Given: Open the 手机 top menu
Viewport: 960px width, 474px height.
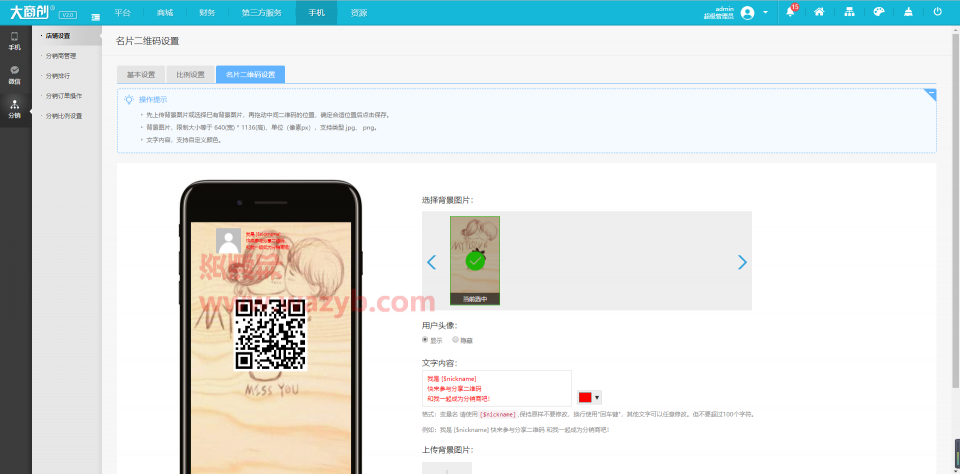Looking at the screenshot, I should [317, 12].
